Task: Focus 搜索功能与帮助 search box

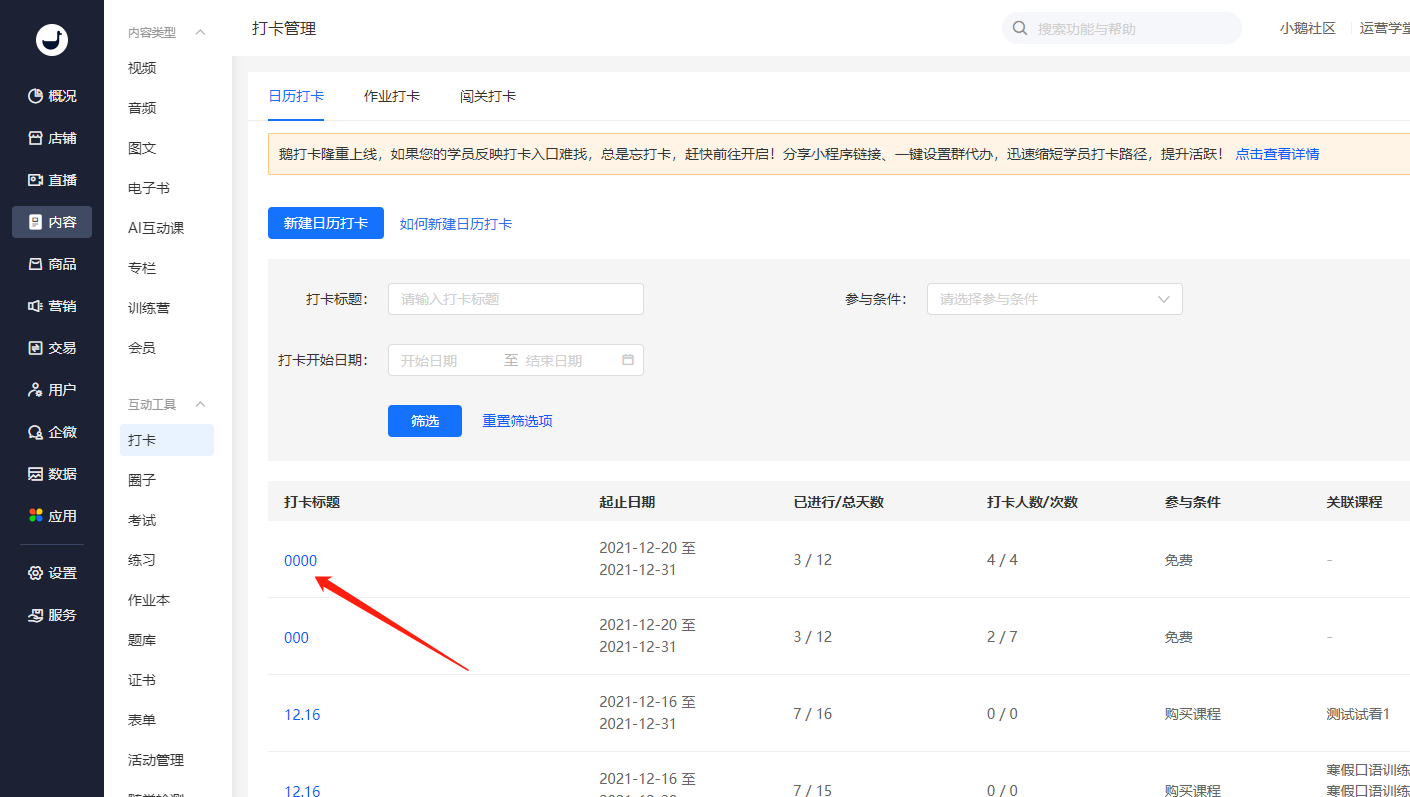Action: tap(1122, 28)
